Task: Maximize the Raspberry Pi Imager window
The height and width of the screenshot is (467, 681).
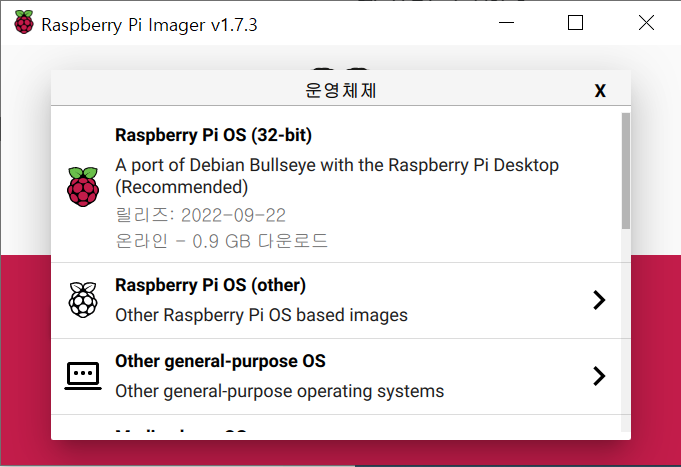Action: coord(575,23)
